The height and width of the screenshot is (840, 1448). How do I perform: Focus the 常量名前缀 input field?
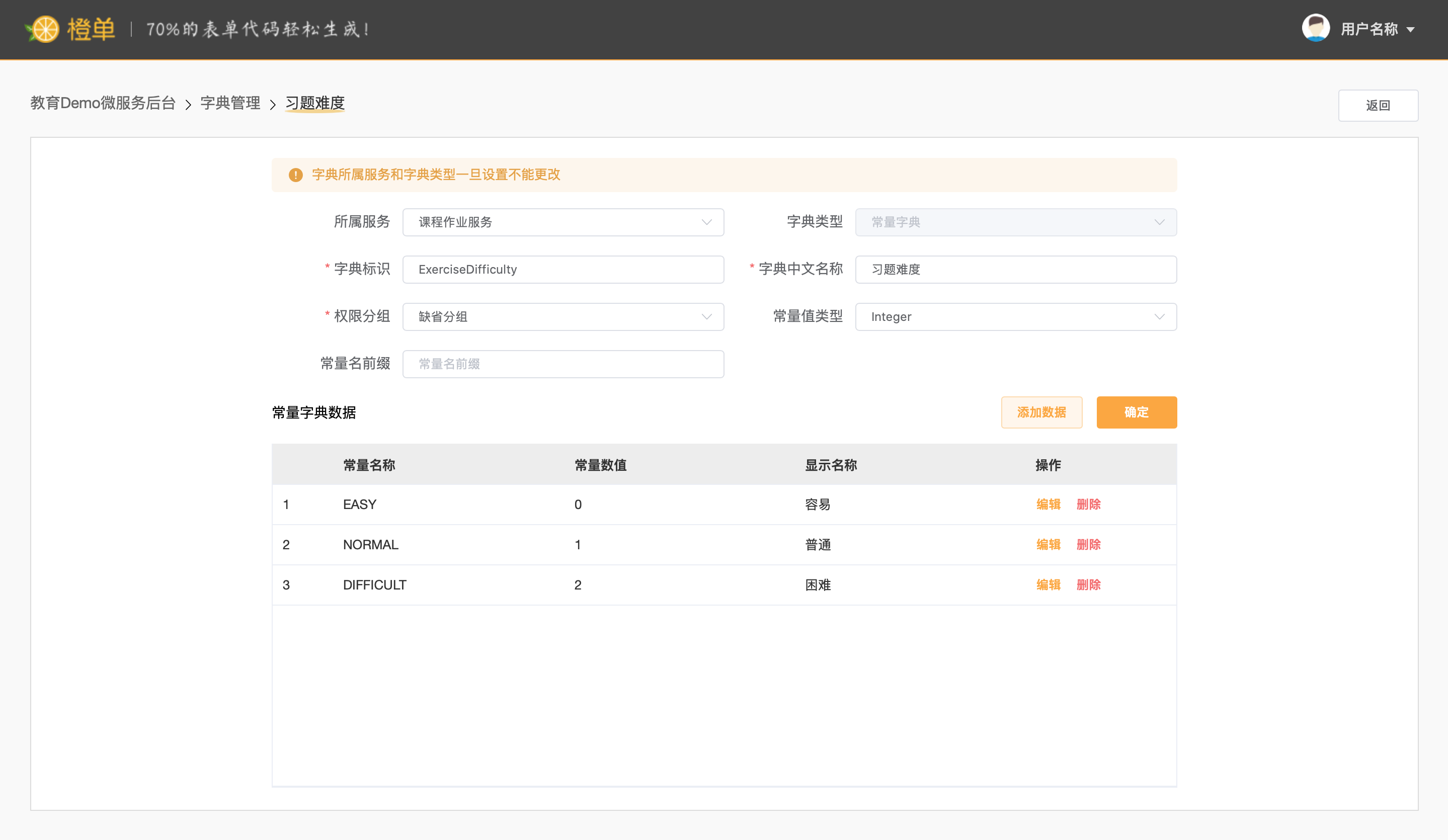click(562, 364)
